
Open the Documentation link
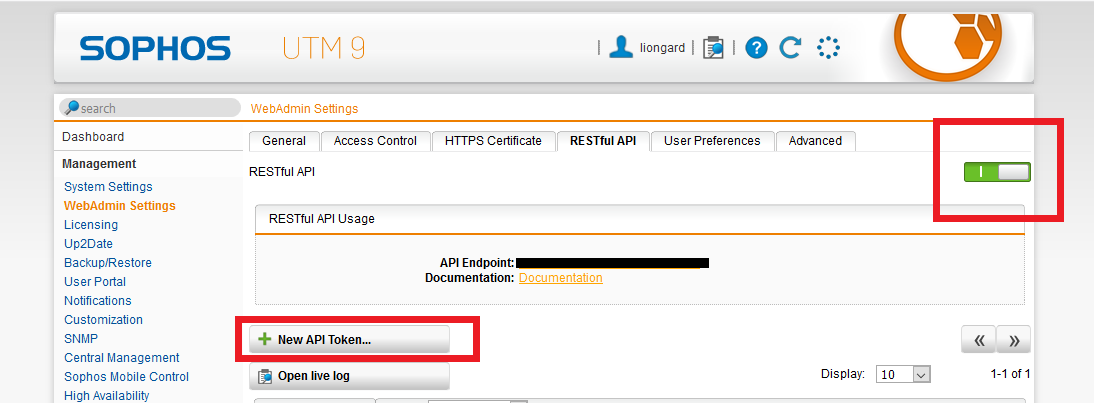pos(561,277)
